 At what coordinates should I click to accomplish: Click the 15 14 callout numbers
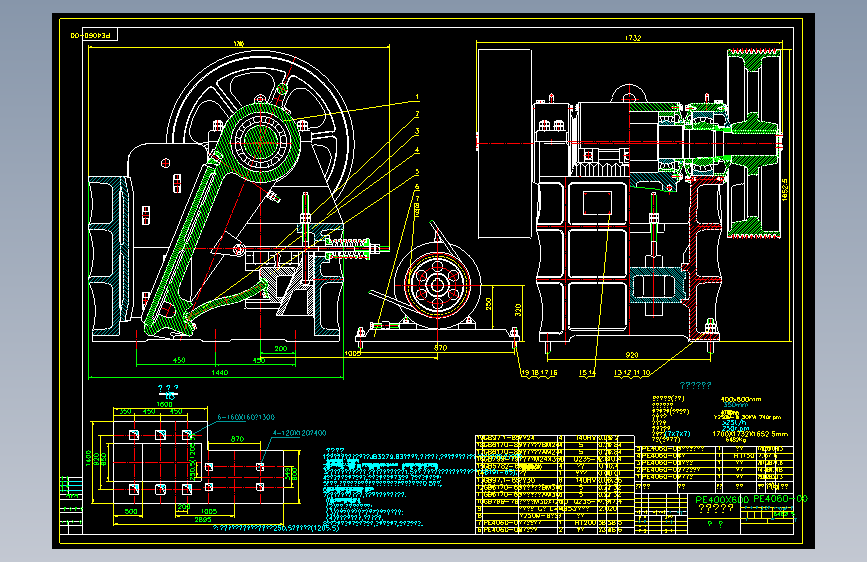pyautogui.click(x=587, y=373)
